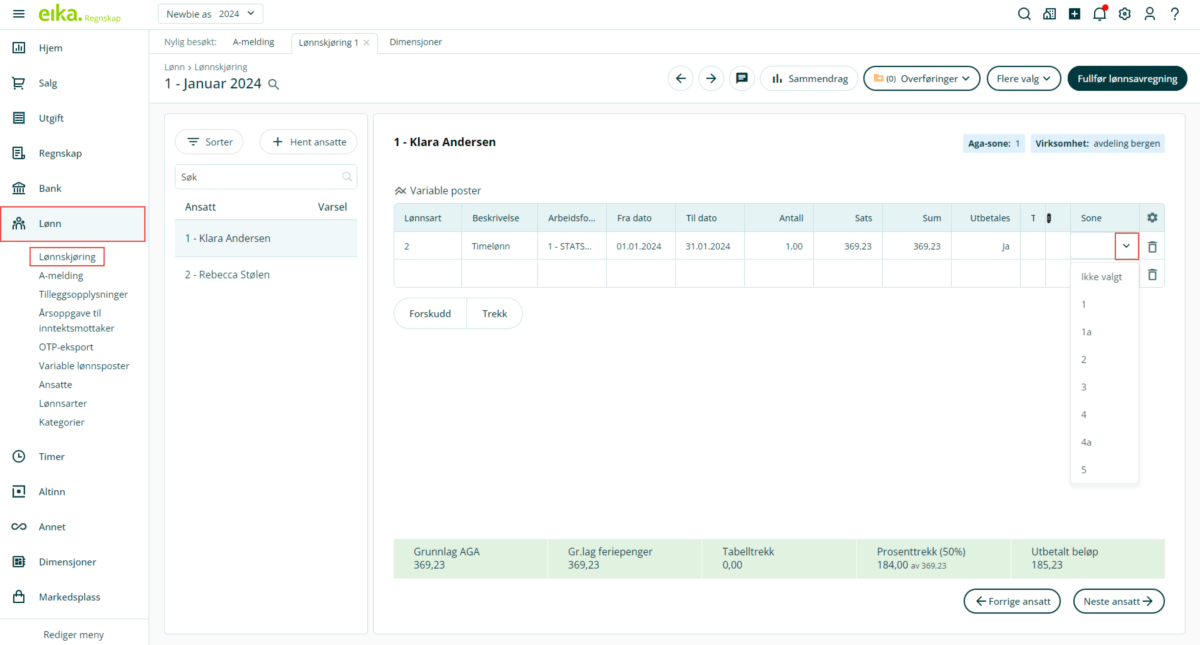This screenshot has height=645, width=1200.
Task: Click the magnifier next to Januar 2024
Action: click(274, 85)
